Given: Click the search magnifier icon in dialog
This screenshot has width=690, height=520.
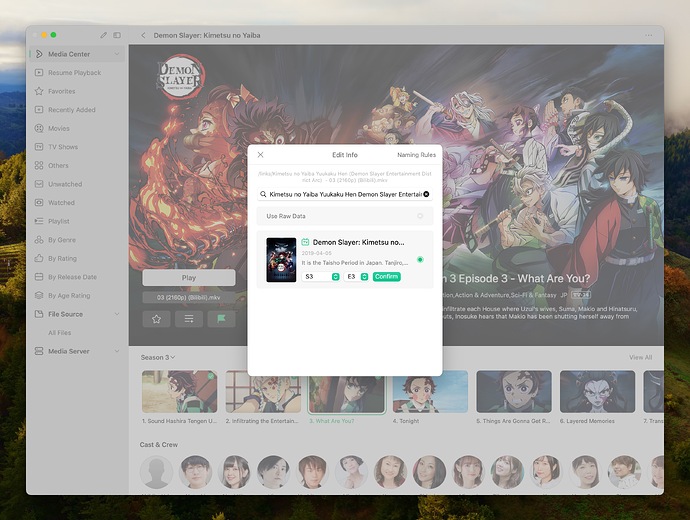Looking at the screenshot, I should (263, 194).
